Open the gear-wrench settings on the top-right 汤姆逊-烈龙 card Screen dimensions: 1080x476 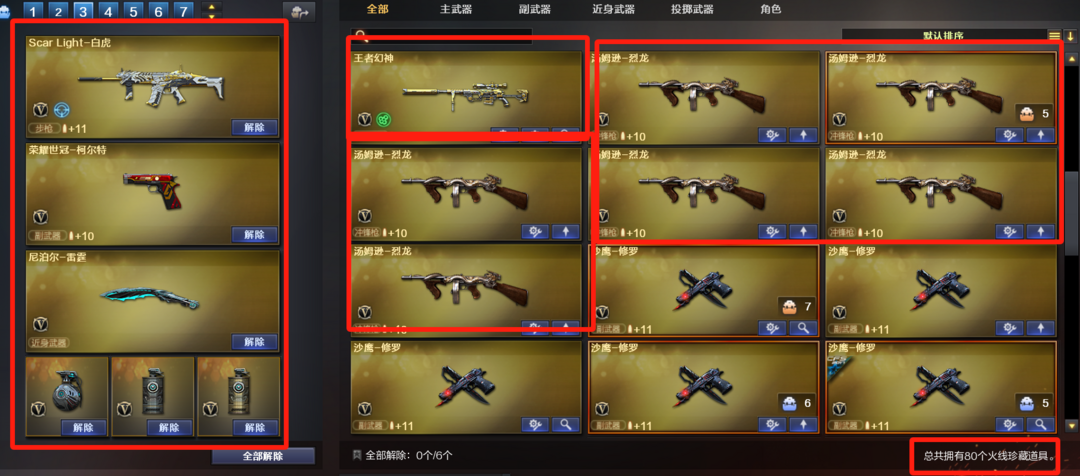[1009, 135]
